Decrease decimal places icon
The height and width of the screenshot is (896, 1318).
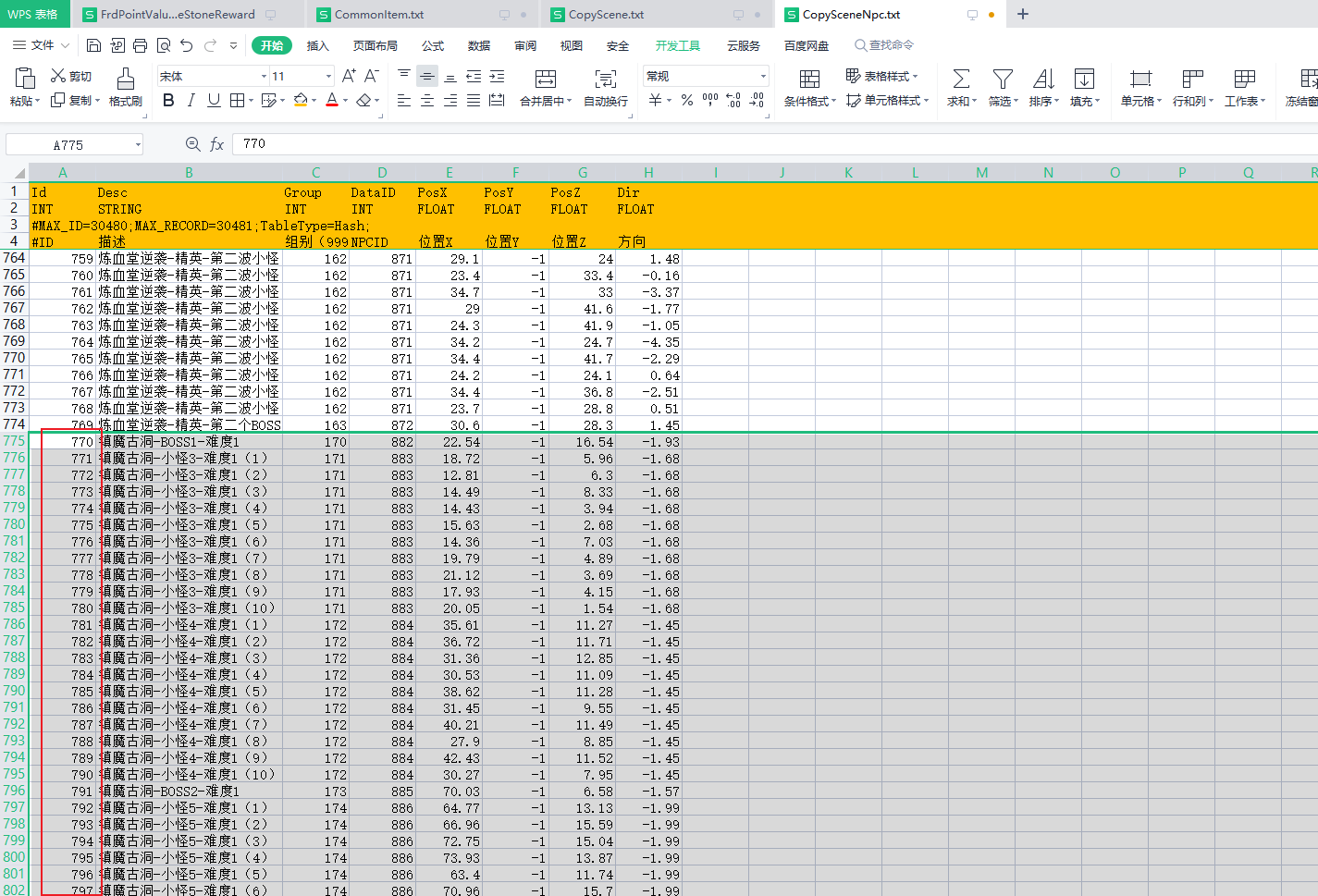[757, 100]
